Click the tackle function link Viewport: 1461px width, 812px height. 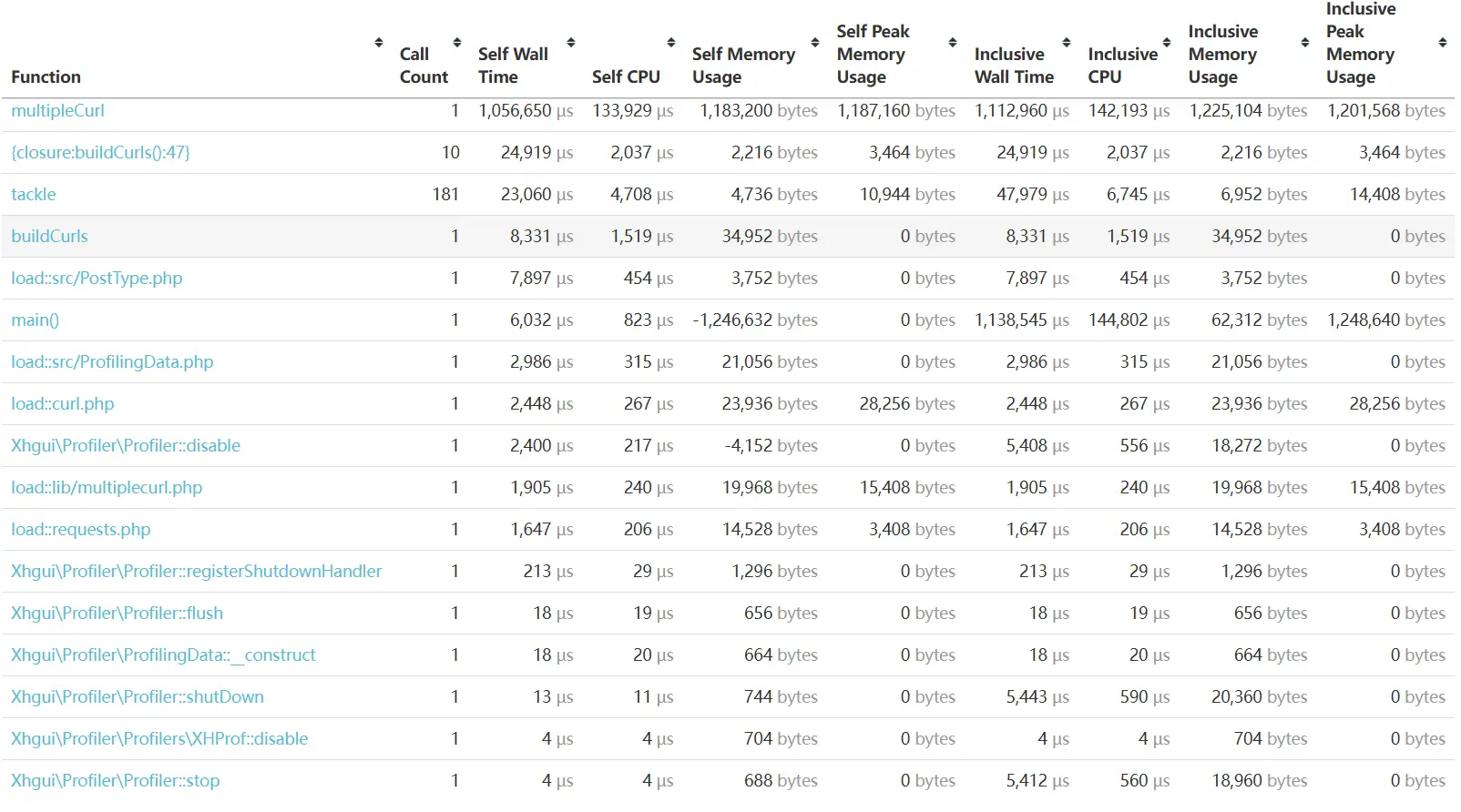pyautogui.click(x=34, y=195)
